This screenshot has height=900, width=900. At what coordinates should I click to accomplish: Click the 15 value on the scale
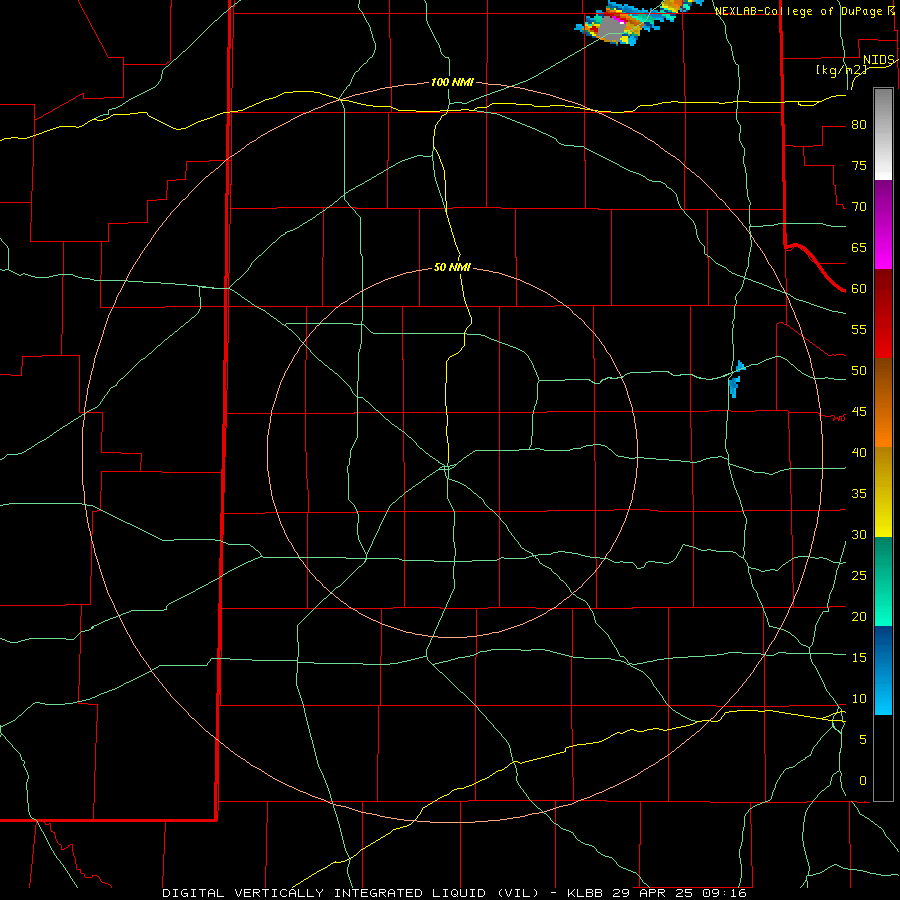pos(859,658)
